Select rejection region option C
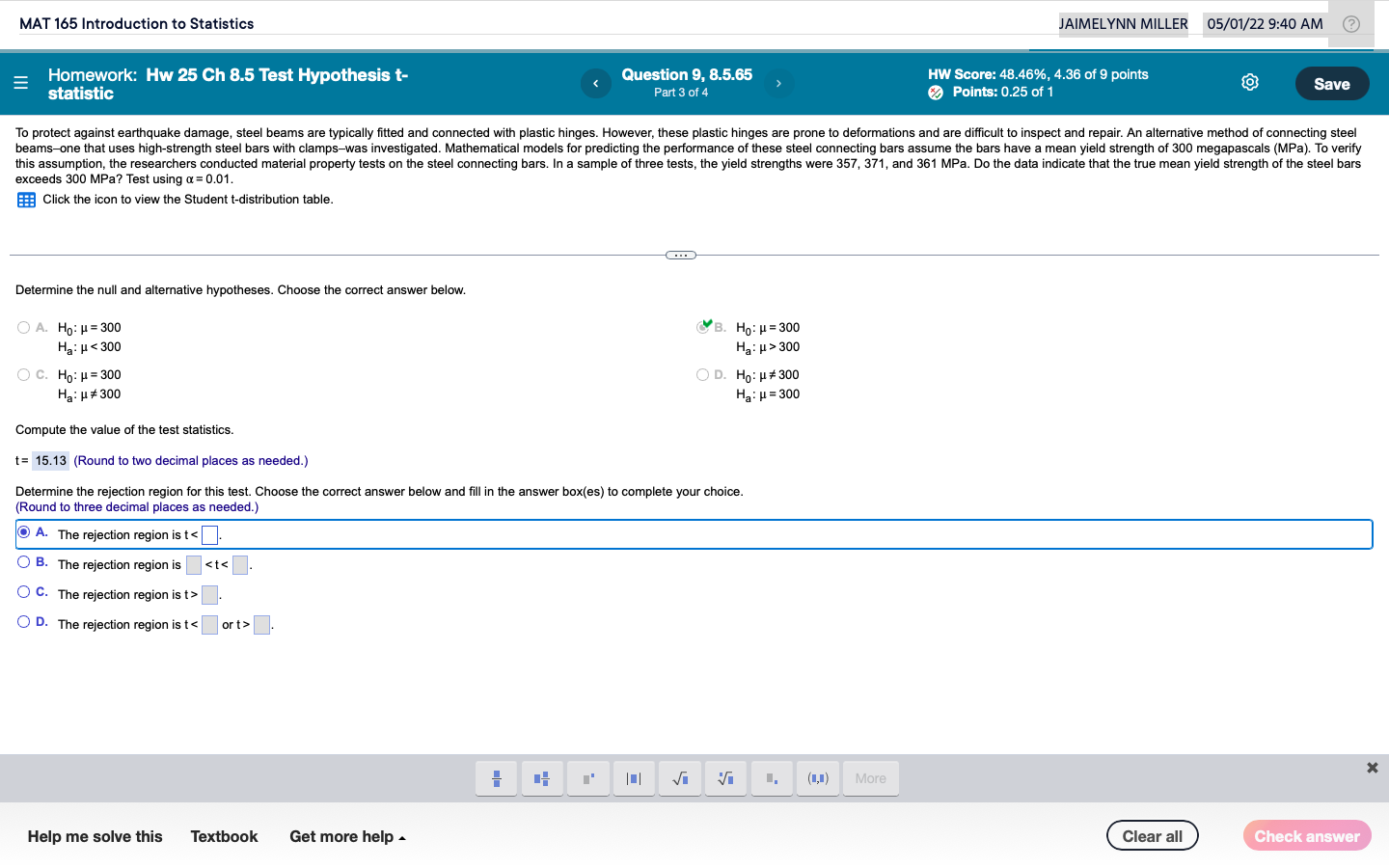1389x868 pixels. [x=24, y=592]
